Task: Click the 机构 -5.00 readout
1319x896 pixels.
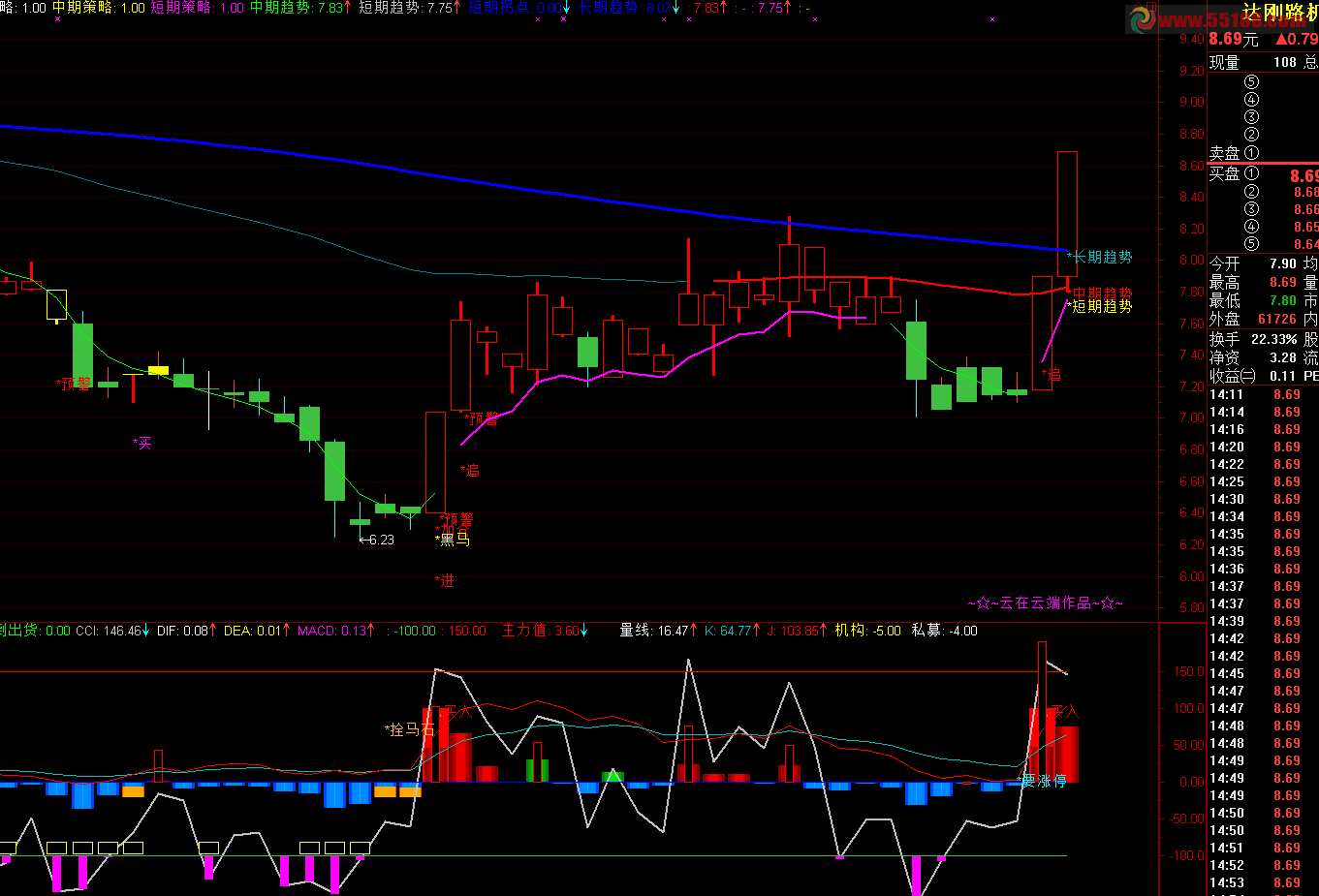Action: coord(868,631)
